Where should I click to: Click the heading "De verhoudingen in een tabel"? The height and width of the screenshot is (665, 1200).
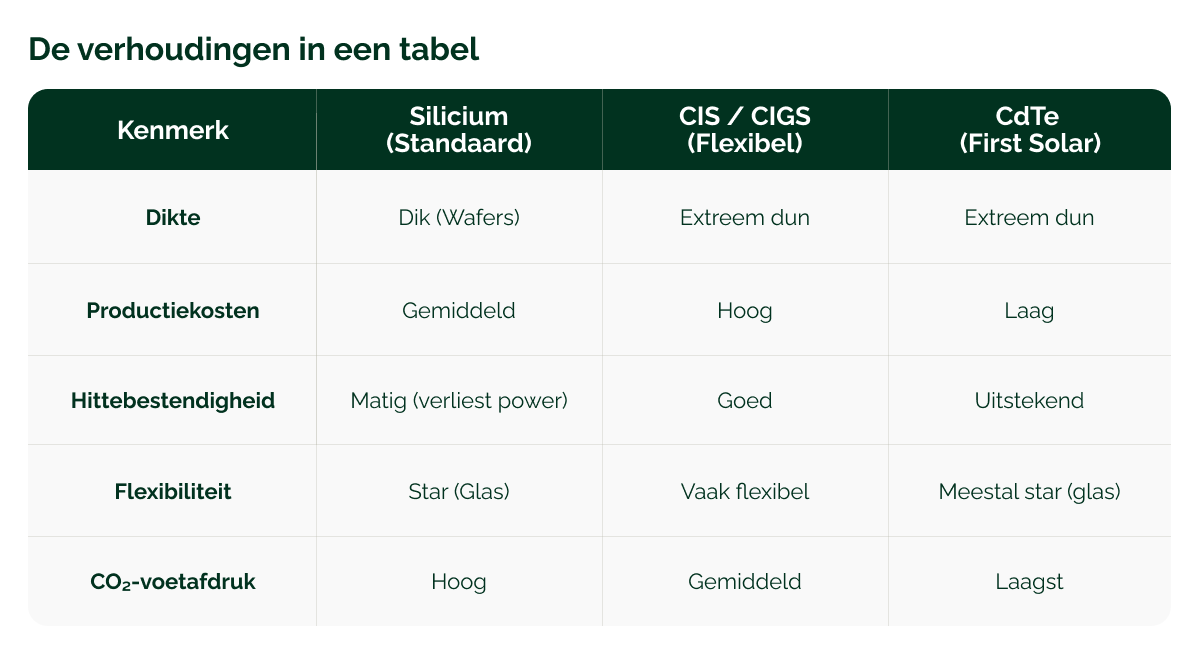(254, 49)
